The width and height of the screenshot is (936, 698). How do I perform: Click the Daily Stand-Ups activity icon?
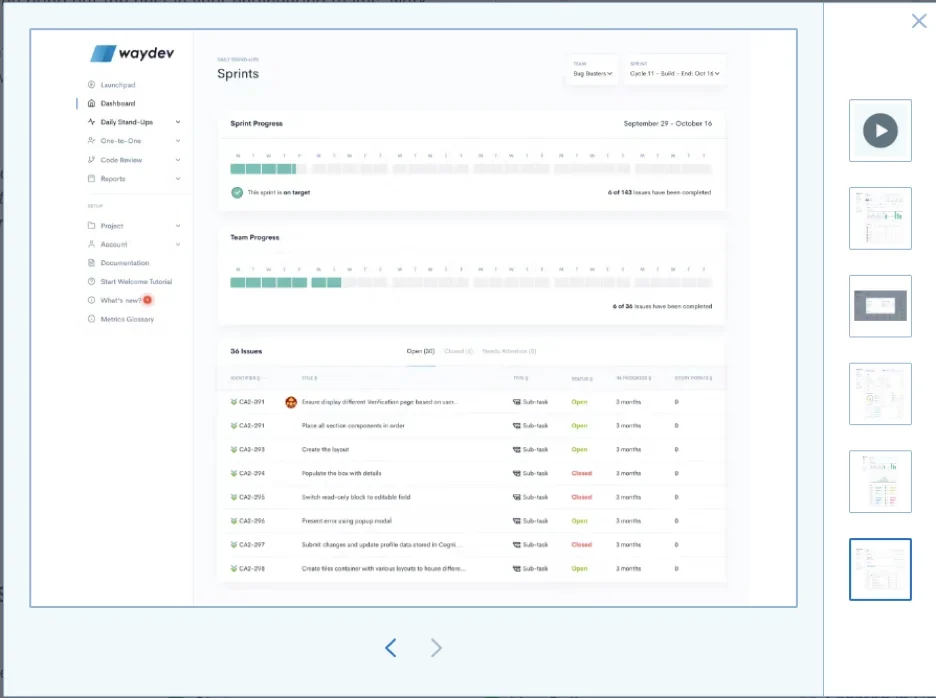(91, 122)
